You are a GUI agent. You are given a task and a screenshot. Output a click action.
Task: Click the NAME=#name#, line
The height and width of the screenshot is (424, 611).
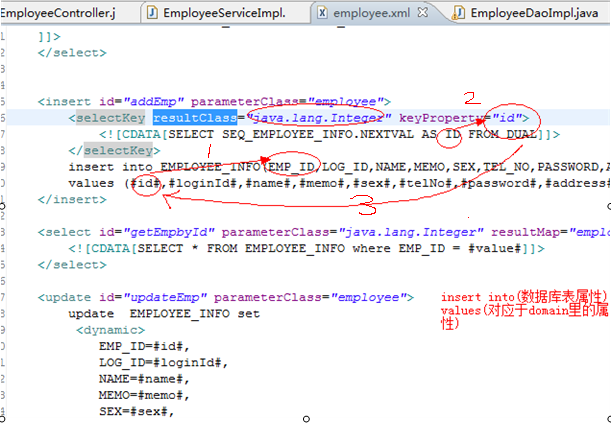tap(144, 379)
